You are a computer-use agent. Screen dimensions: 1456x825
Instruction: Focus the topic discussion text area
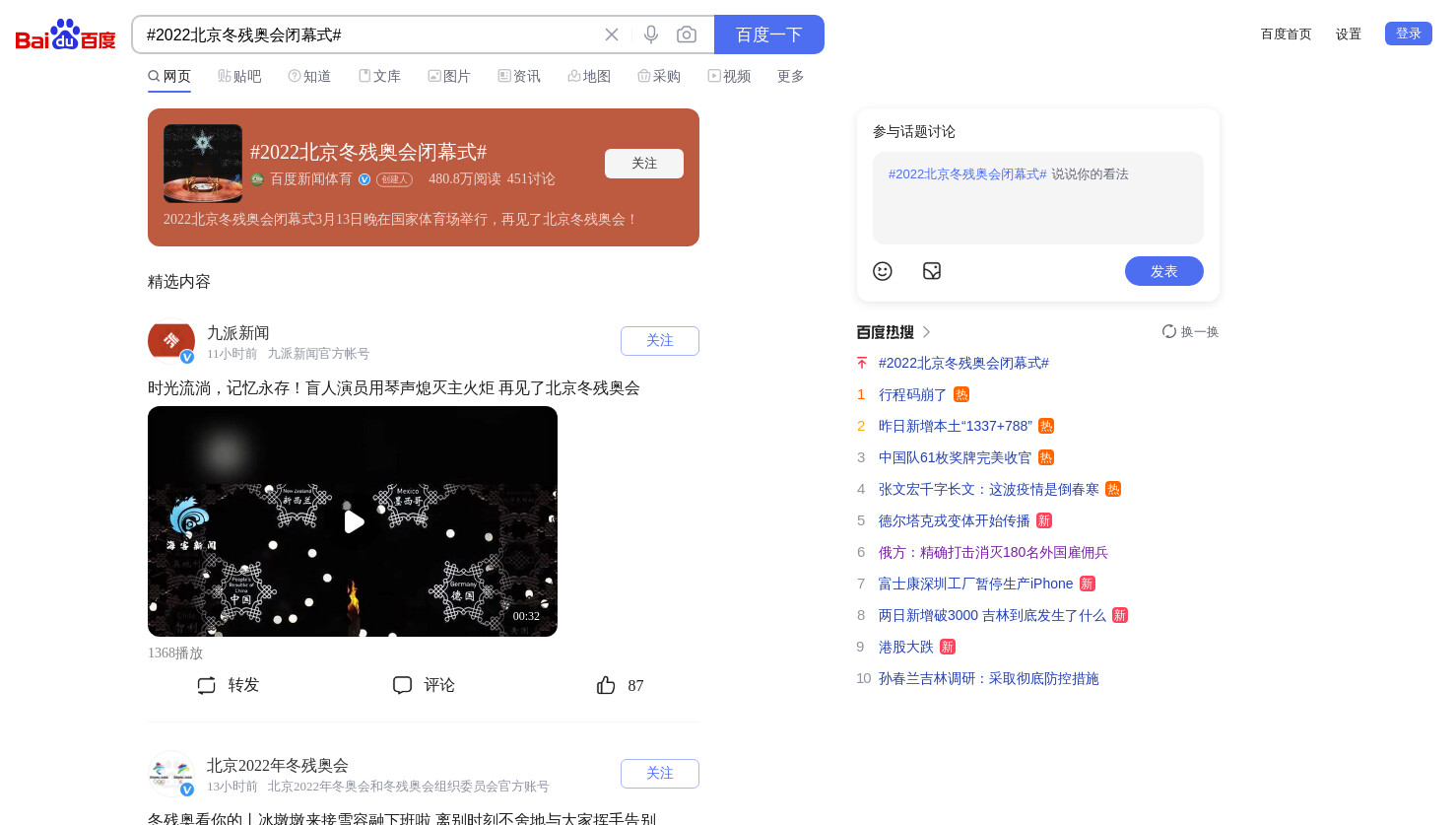click(x=1038, y=198)
